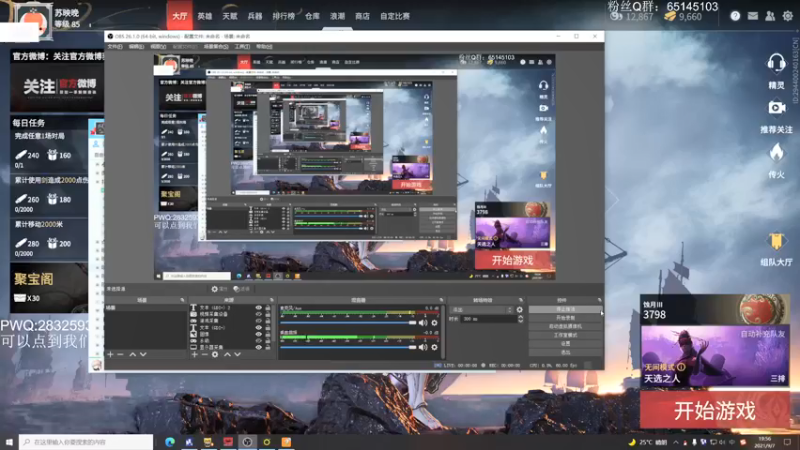Click the 工作室模式 button in OBS
The width and height of the screenshot is (800, 450).
point(565,335)
